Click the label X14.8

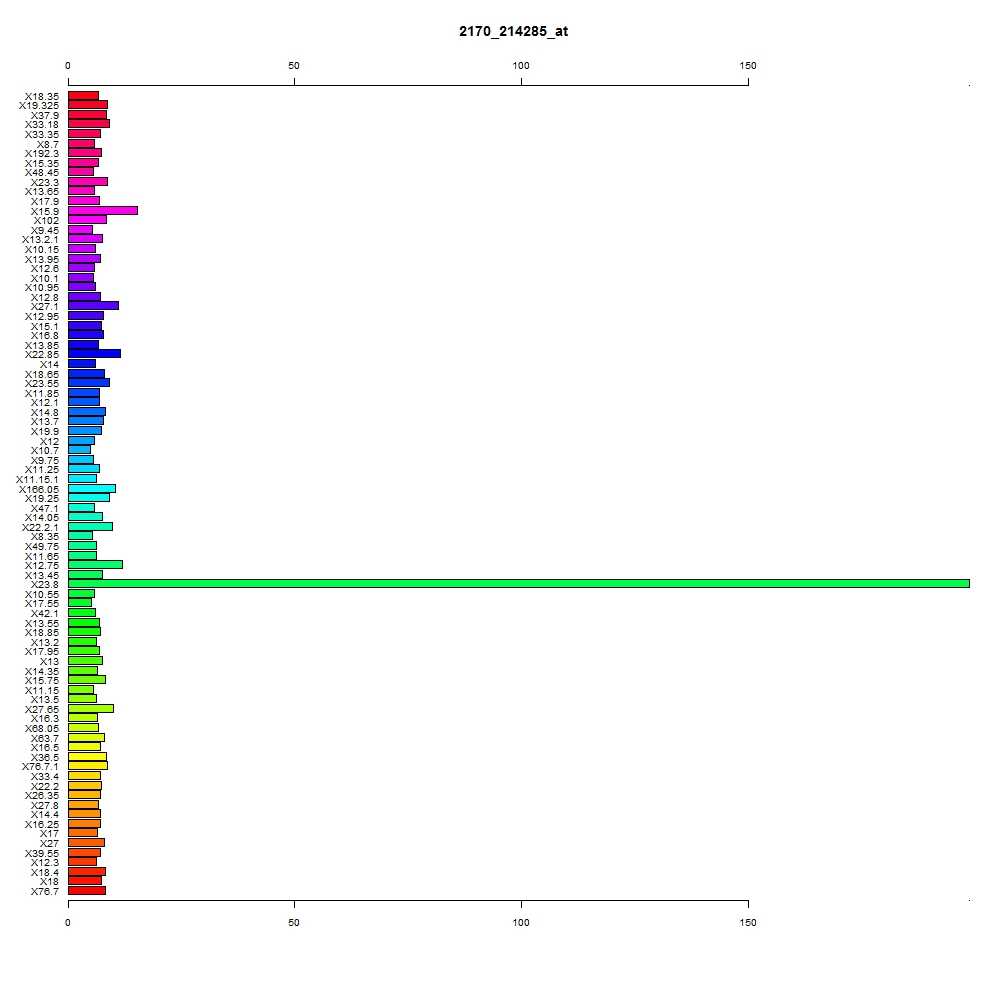tap(45, 413)
